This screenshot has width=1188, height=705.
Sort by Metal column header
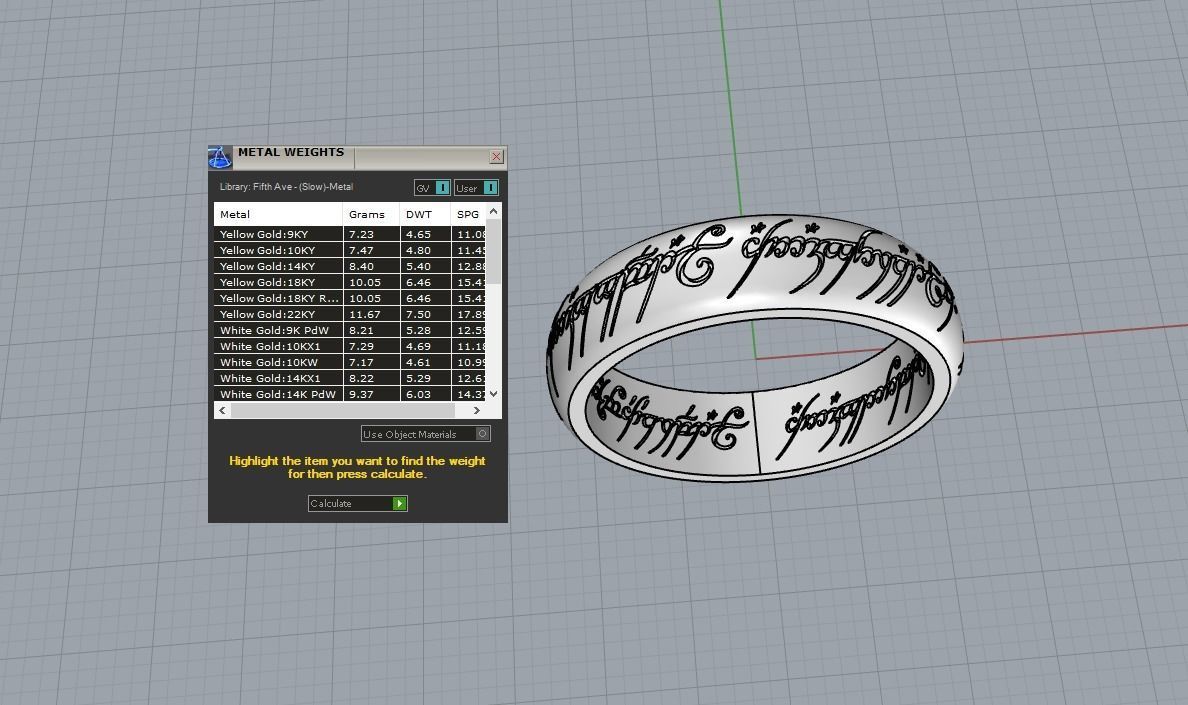278,214
